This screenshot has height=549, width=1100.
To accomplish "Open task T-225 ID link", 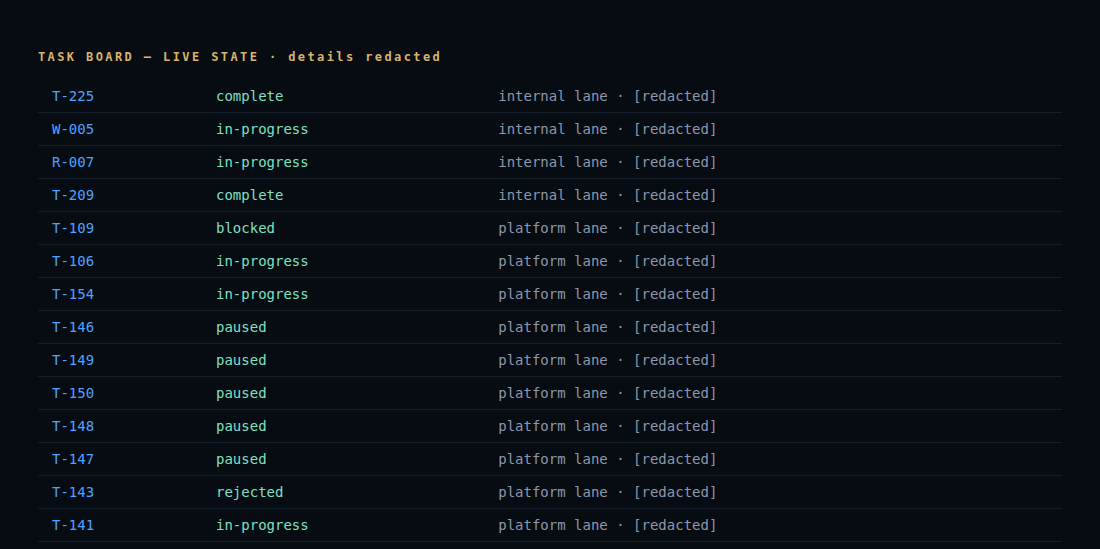I will (73, 96).
